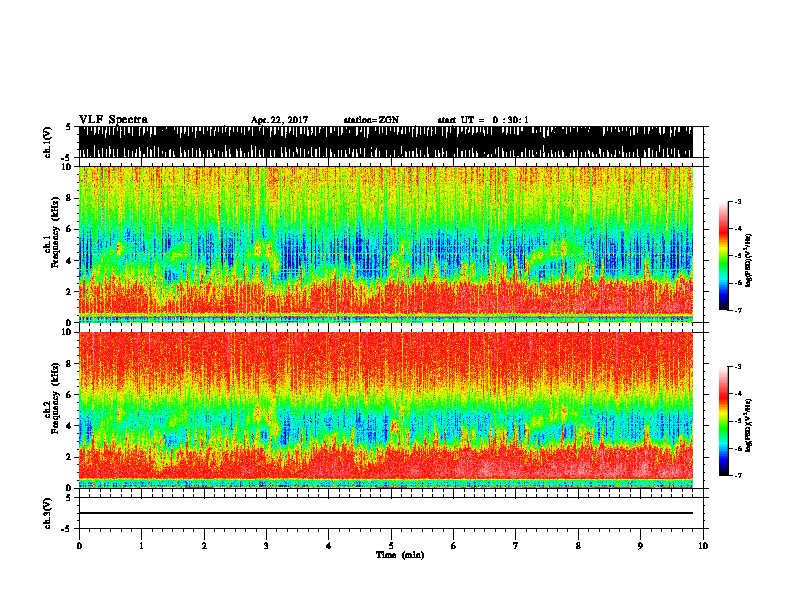Click time axis tick label "4"

(329, 546)
